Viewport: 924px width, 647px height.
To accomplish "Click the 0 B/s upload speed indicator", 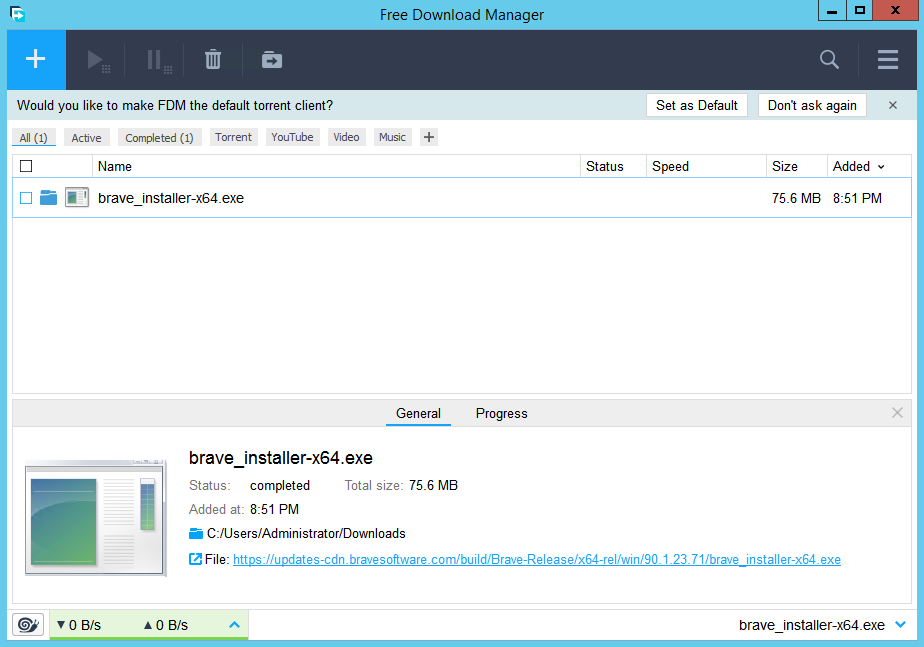I will [166, 625].
